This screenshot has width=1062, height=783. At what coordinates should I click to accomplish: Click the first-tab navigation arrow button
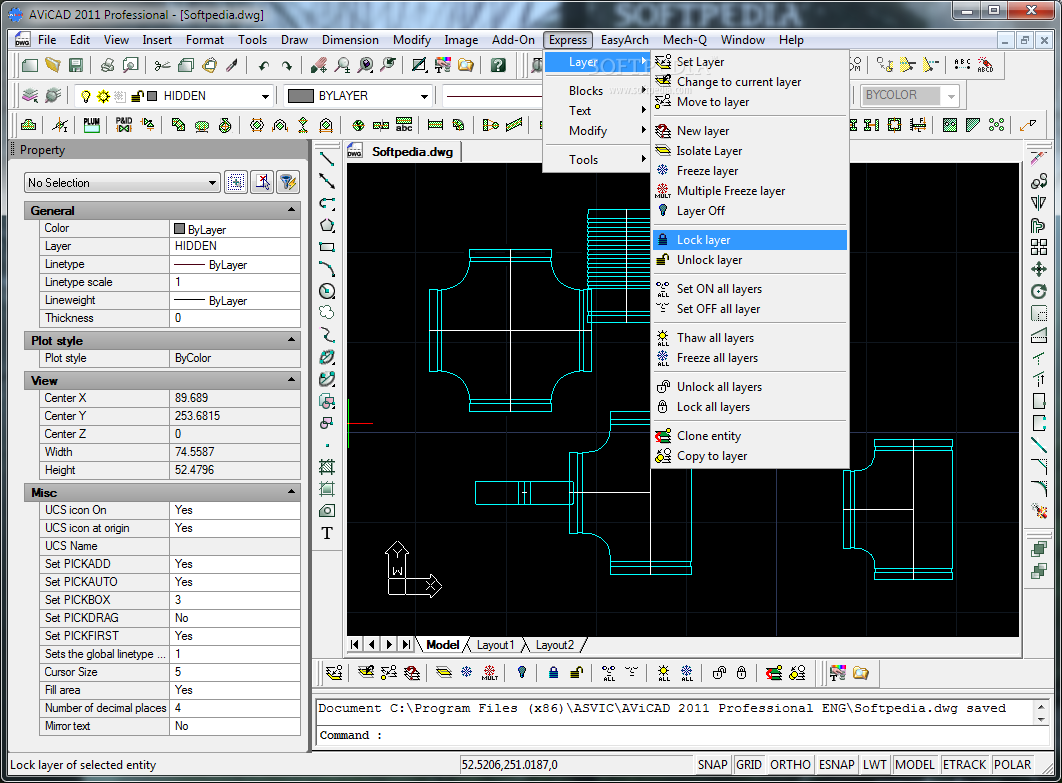pyautogui.click(x=355, y=645)
